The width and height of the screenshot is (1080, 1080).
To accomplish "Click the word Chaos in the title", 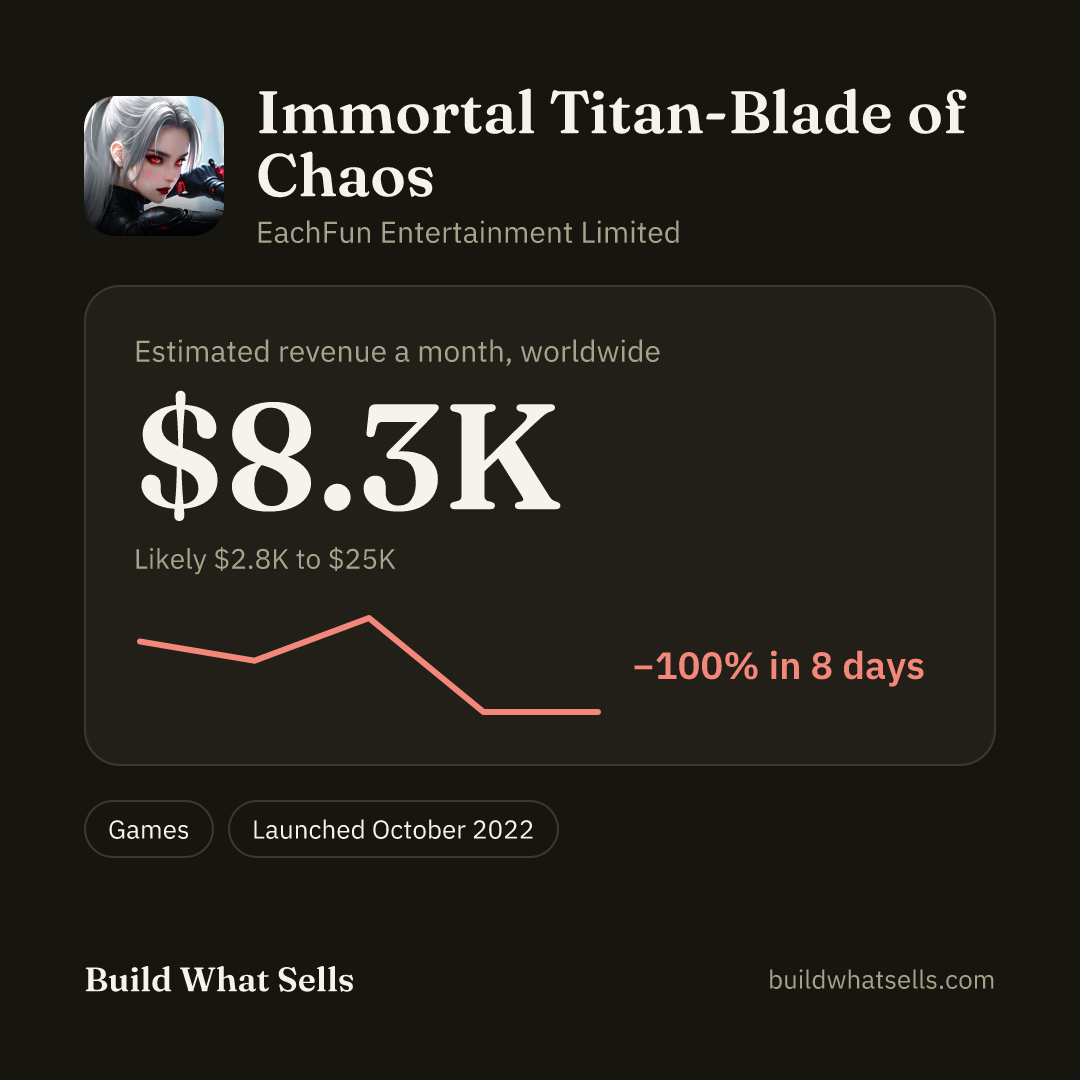I will click(x=345, y=176).
